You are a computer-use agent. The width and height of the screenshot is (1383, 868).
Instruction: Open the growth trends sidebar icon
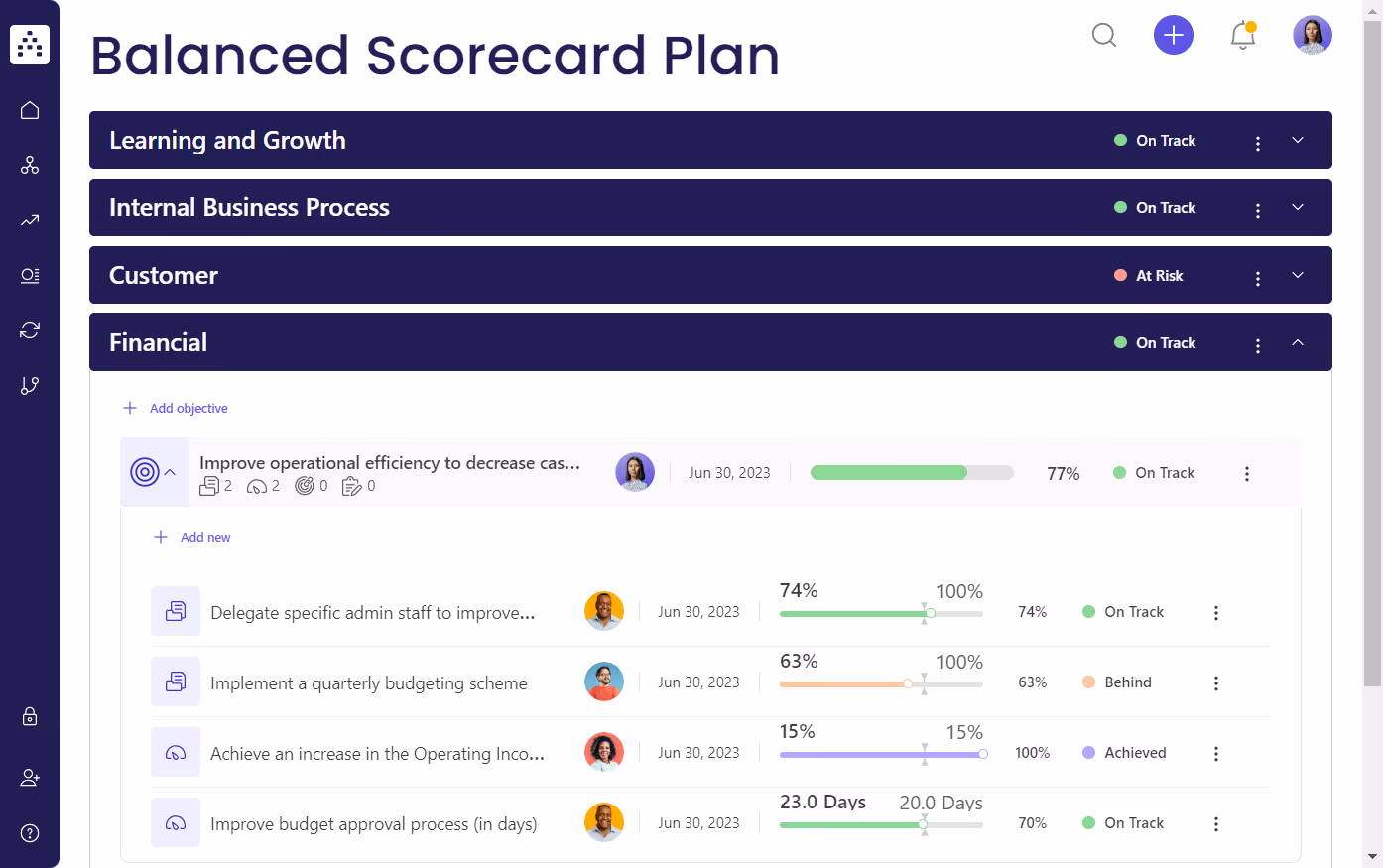coord(29,220)
